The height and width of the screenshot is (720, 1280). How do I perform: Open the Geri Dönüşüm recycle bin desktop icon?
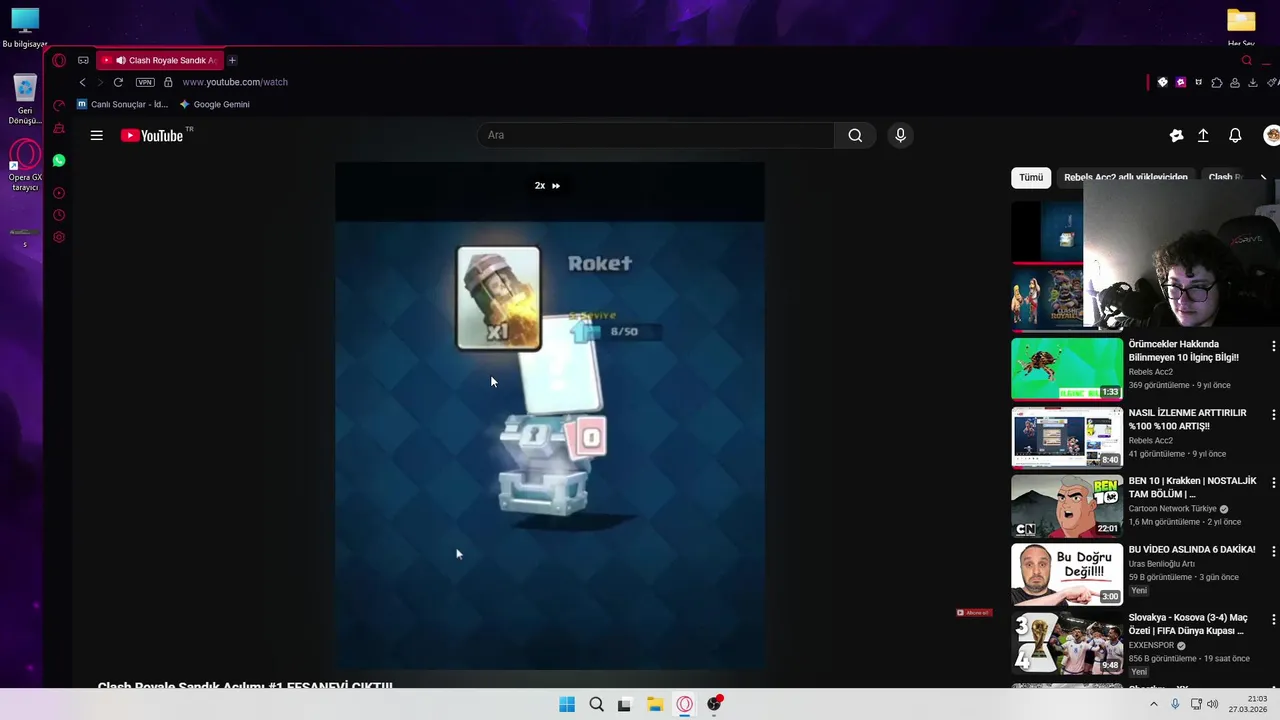[x=25, y=100]
